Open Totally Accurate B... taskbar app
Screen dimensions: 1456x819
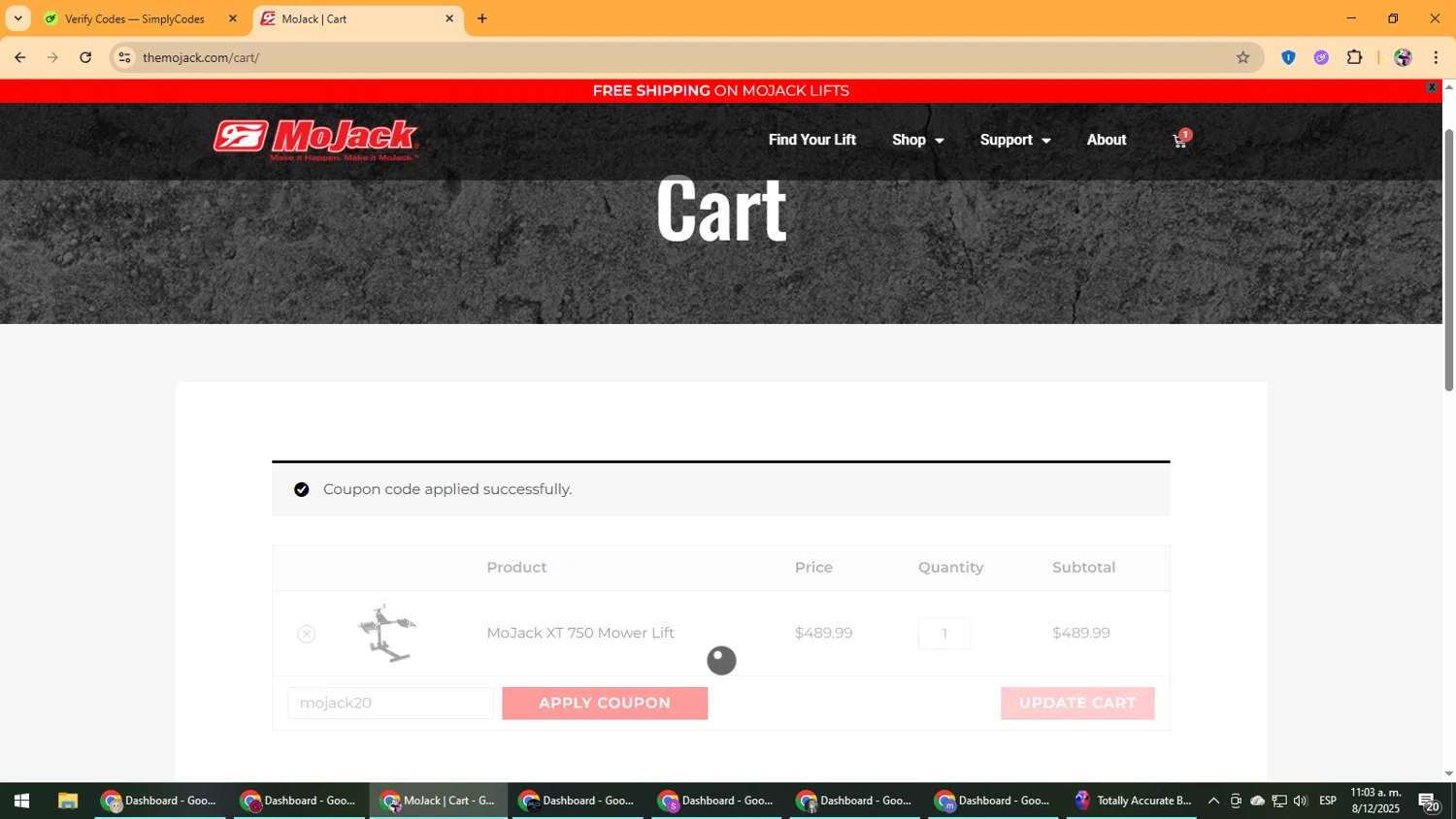(1132, 801)
